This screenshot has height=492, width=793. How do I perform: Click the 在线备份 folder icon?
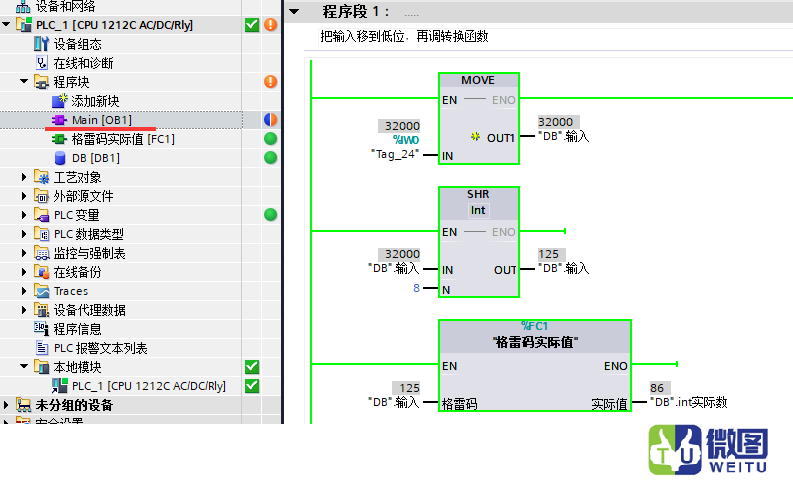(x=41, y=272)
